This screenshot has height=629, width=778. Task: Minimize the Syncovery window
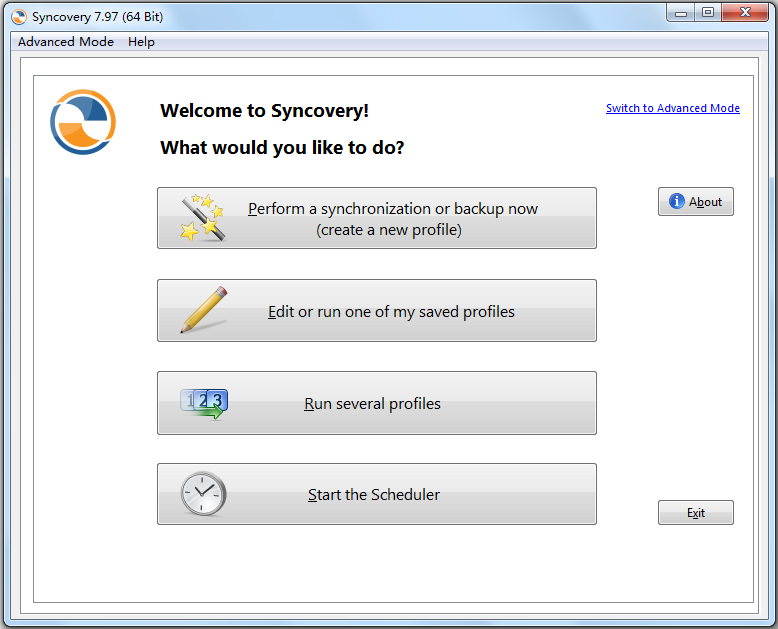tap(681, 13)
